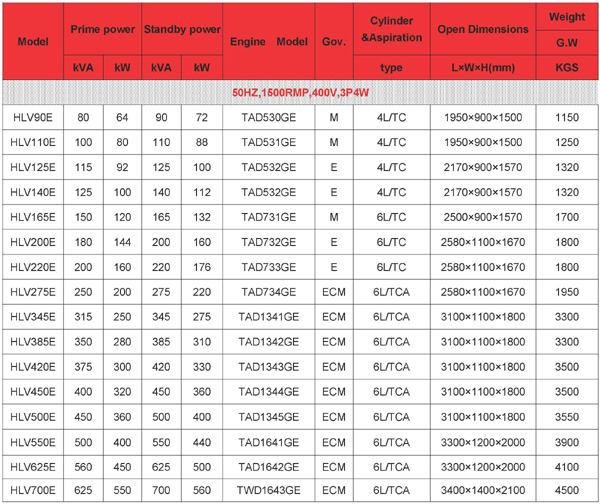
Task: Click the Weight header cell
Action: (567, 17)
